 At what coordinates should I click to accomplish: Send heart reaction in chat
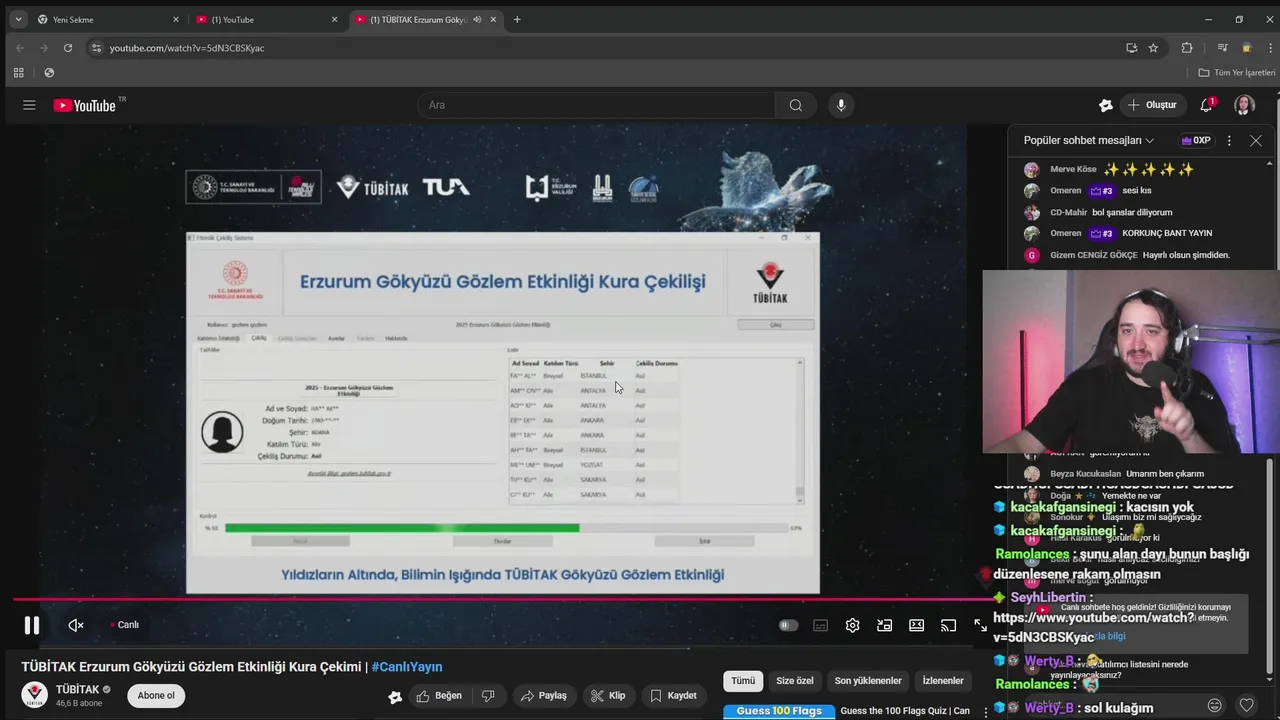point(1246,705)
